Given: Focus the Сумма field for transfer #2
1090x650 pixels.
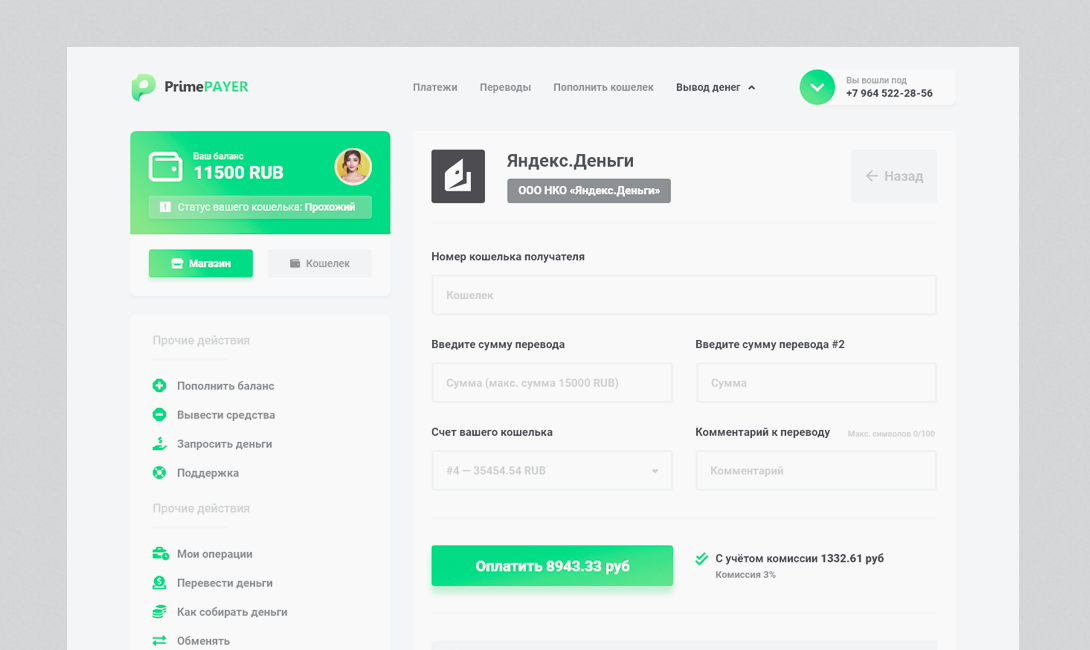Looking at the screenshot, I should (816, 383).
